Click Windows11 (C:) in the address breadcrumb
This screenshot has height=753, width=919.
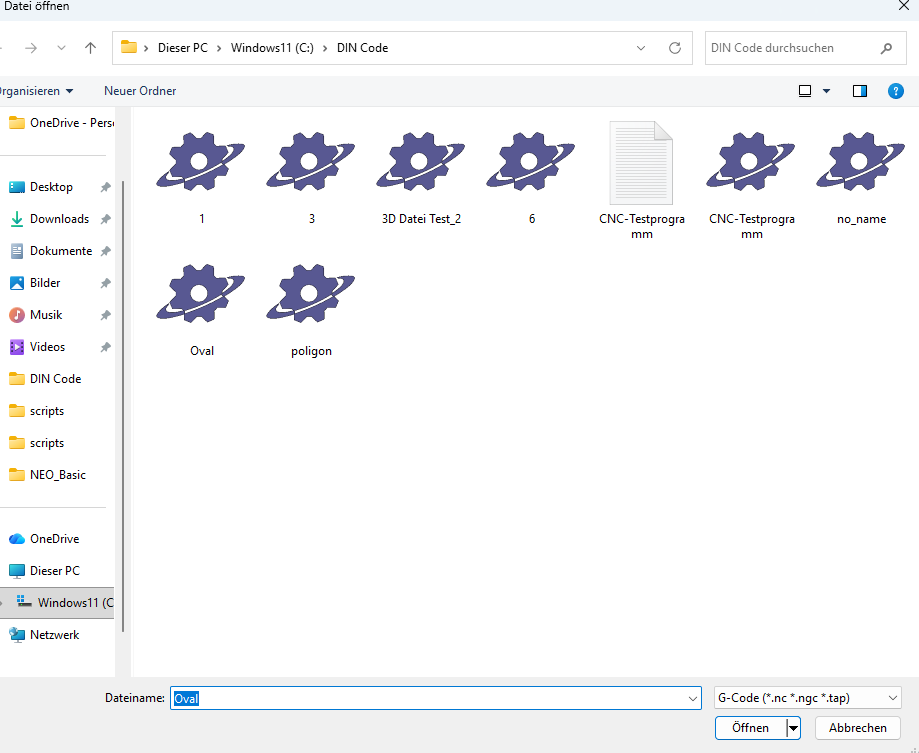pos(272,48)
